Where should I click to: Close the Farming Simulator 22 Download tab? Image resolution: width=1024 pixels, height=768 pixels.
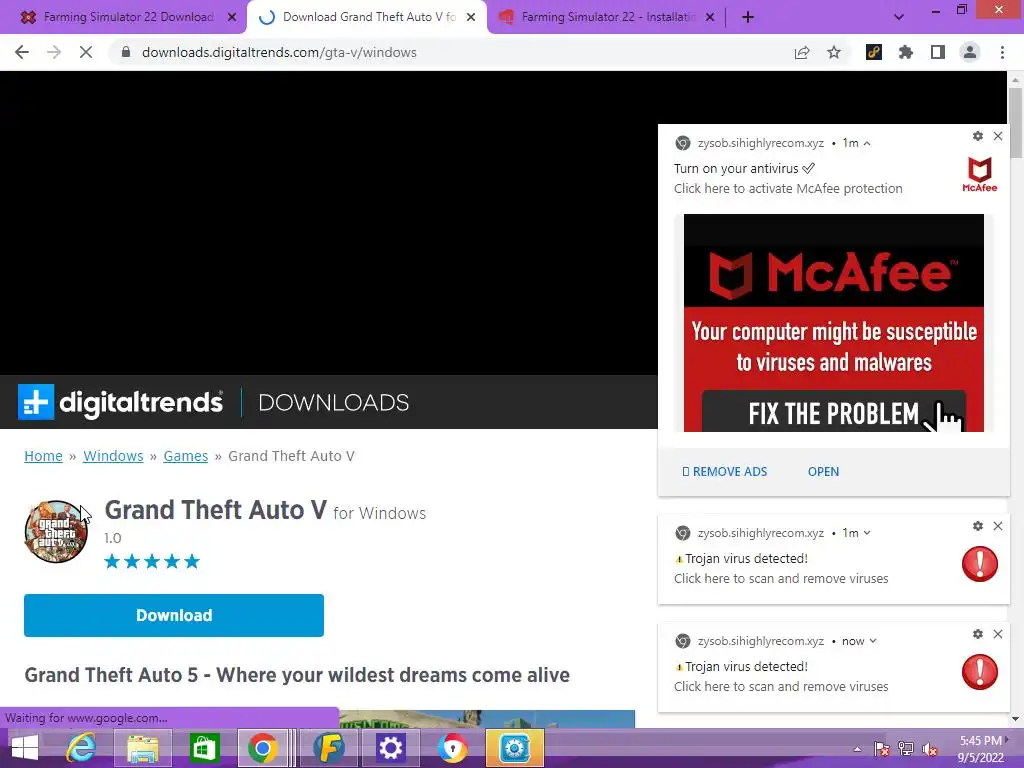point(232,17)
